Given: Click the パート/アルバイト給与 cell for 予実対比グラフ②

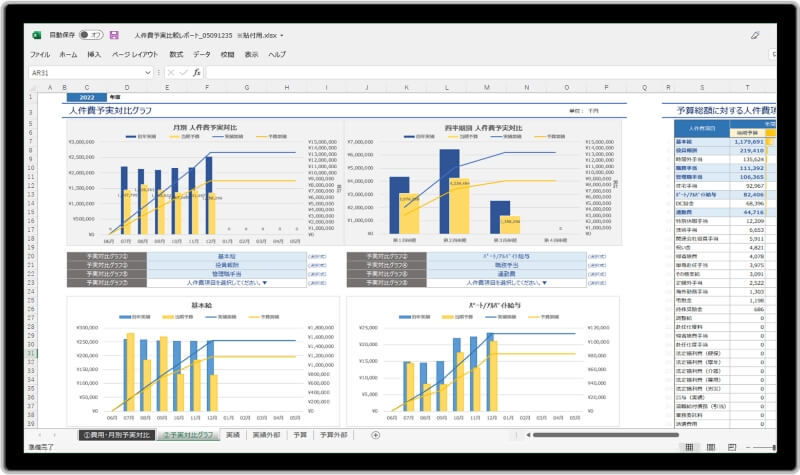Looking at the screenshot, I should (487, 256).
